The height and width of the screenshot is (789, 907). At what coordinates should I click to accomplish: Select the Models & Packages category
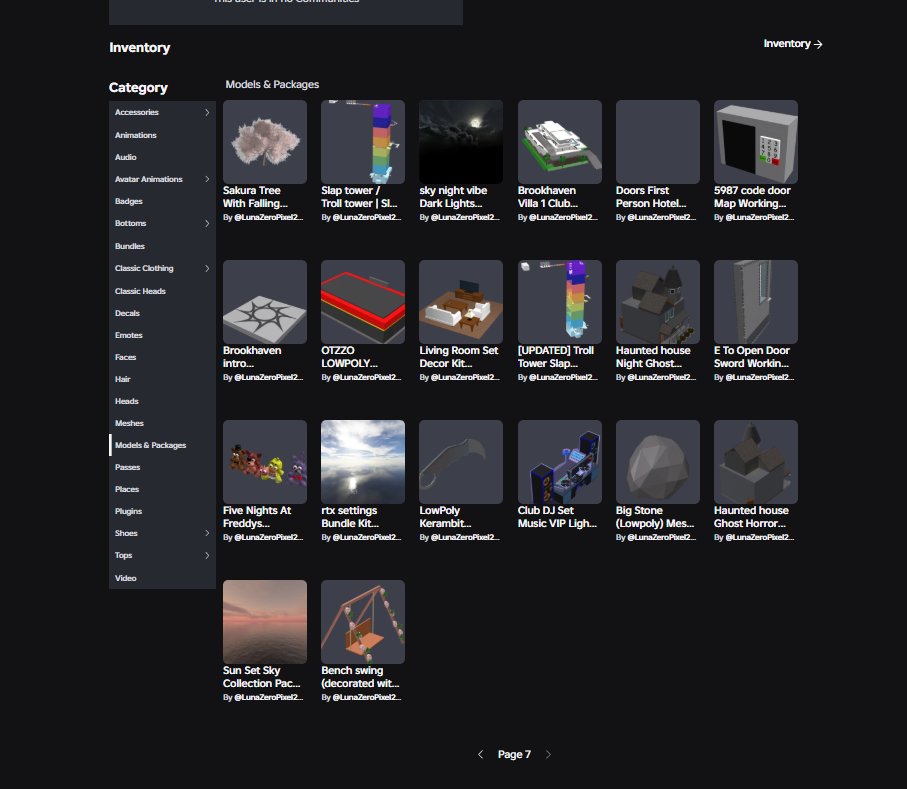click(x=163, y=445)
